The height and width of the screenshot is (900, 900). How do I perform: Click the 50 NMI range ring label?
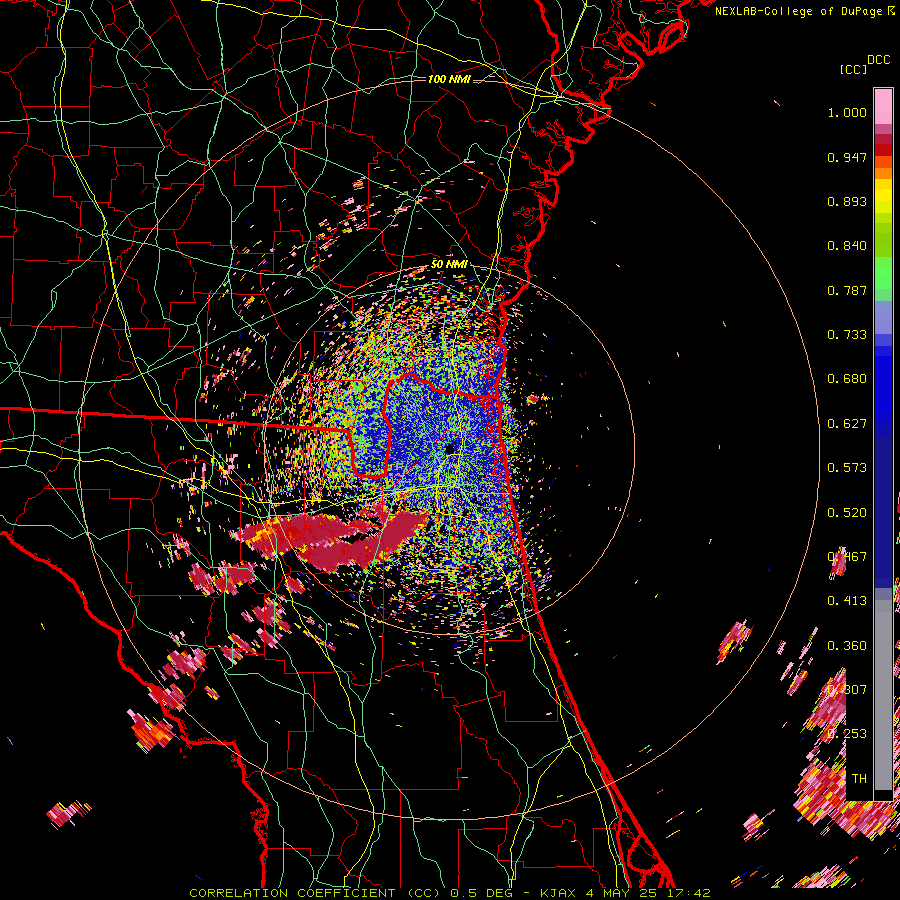pos(449,264)
